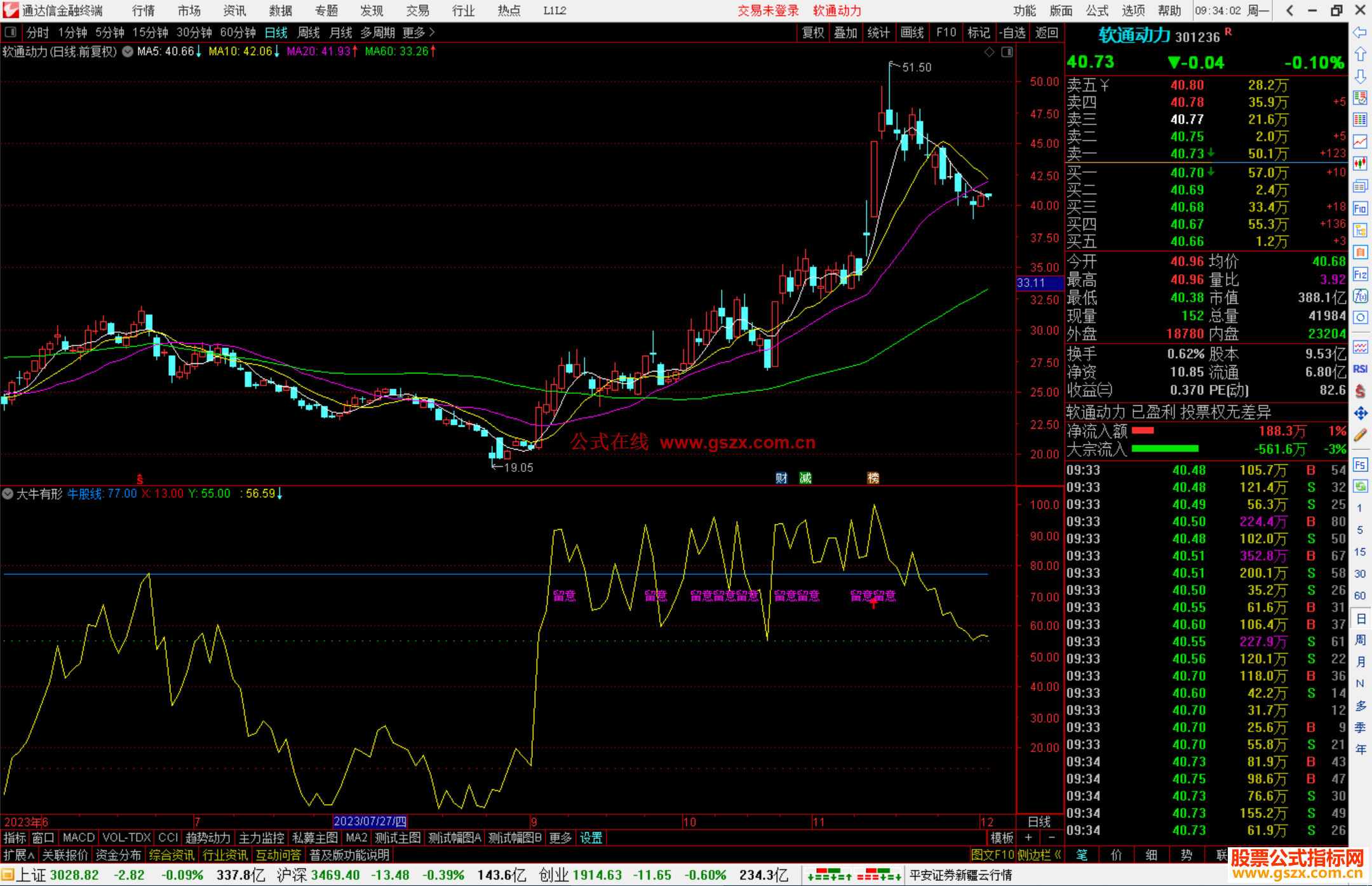Click the plus zoom button beside 模板
1372x886 pixels.
[1028, 838]
